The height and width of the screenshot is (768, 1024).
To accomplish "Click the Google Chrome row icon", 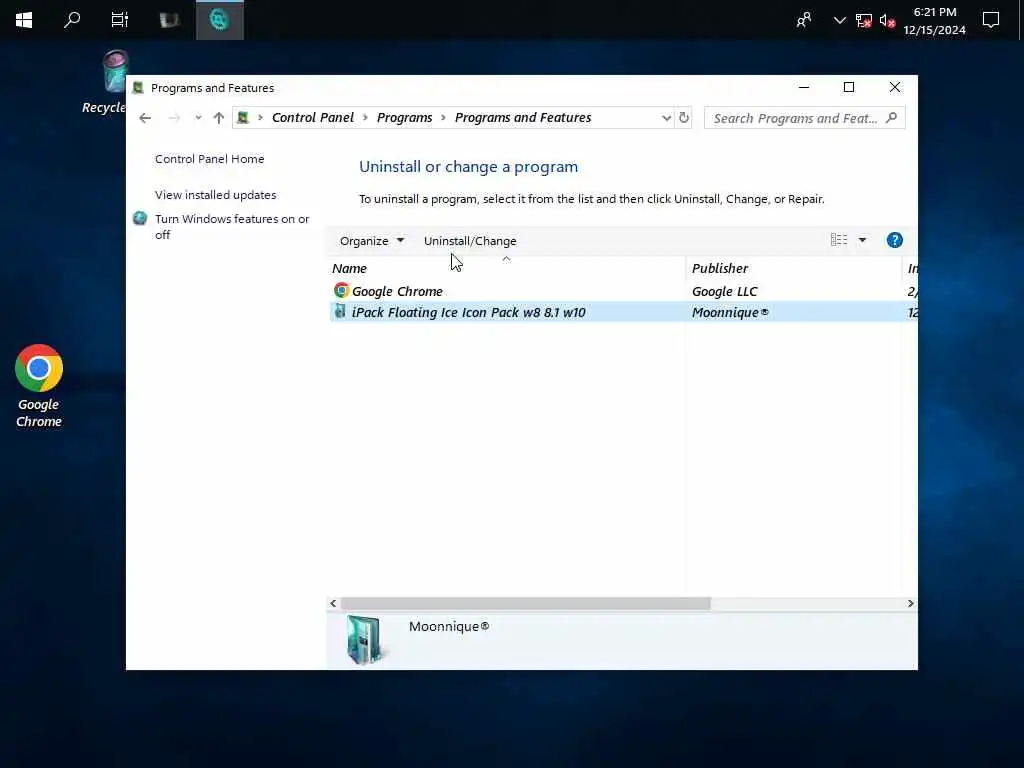I will 341,291.
